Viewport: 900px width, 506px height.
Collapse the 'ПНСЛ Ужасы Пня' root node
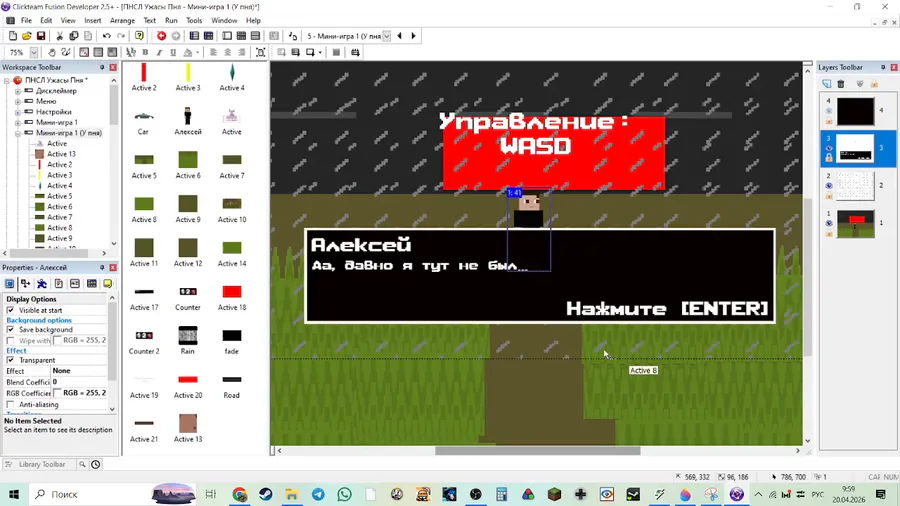(7, 80)
